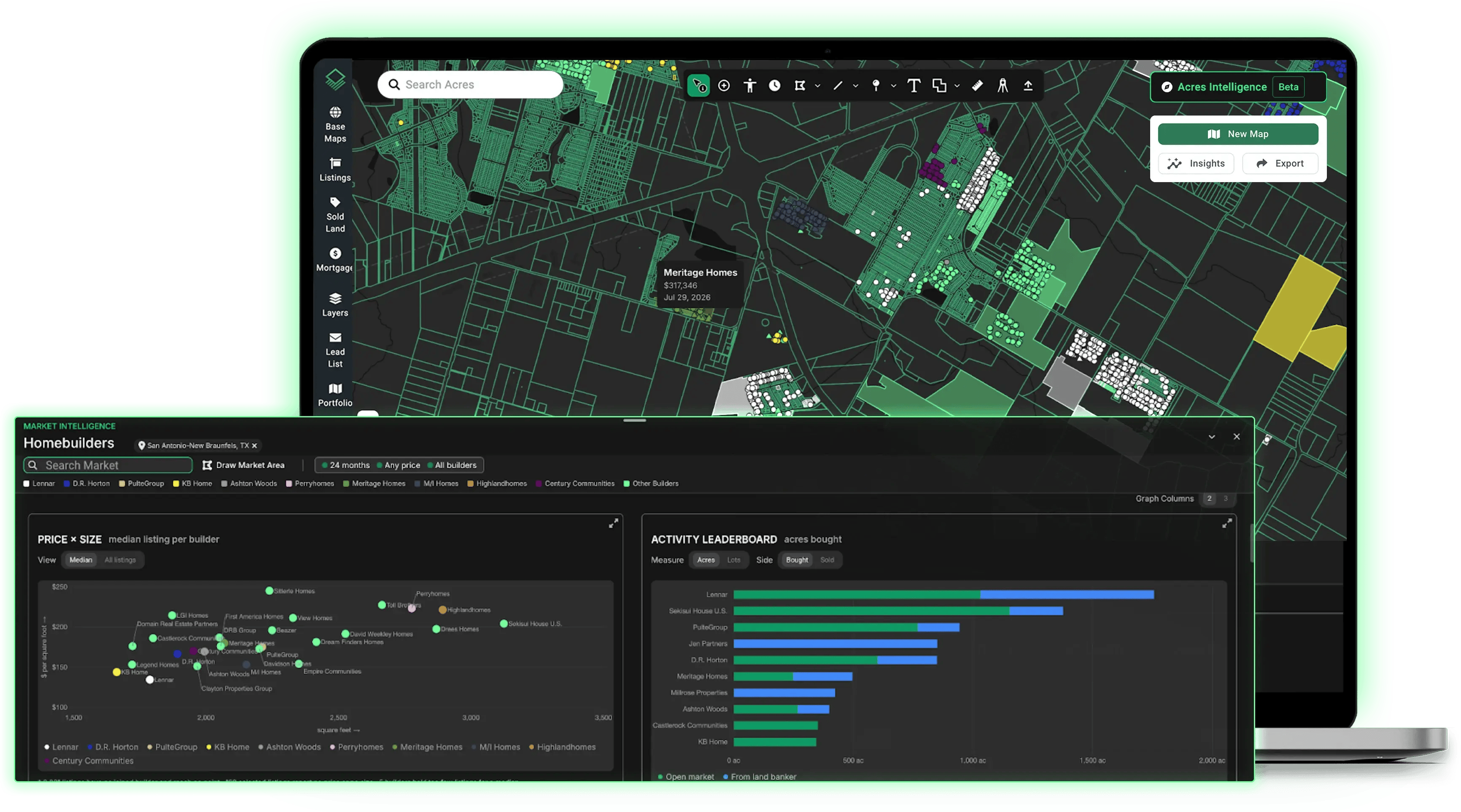Open the Any price filter
This screenshot has height=812, width=1461.
398,465
